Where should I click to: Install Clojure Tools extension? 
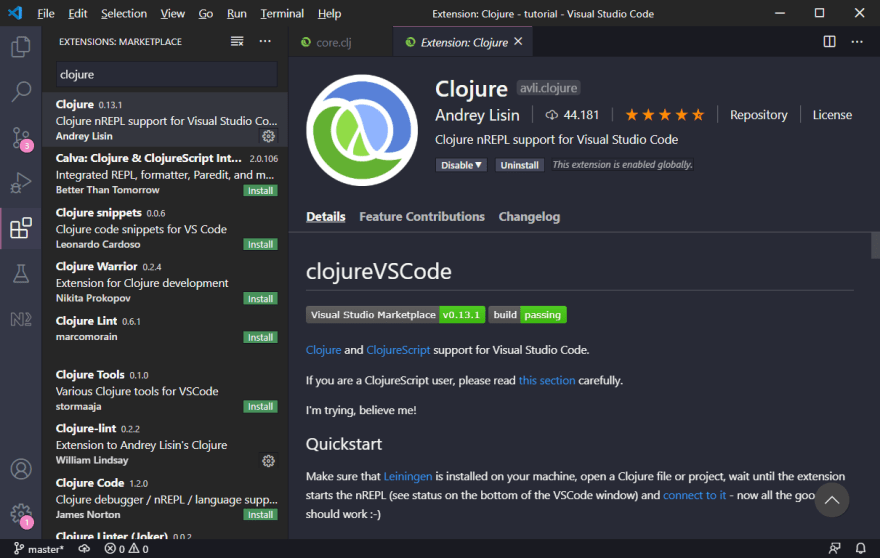260,406
